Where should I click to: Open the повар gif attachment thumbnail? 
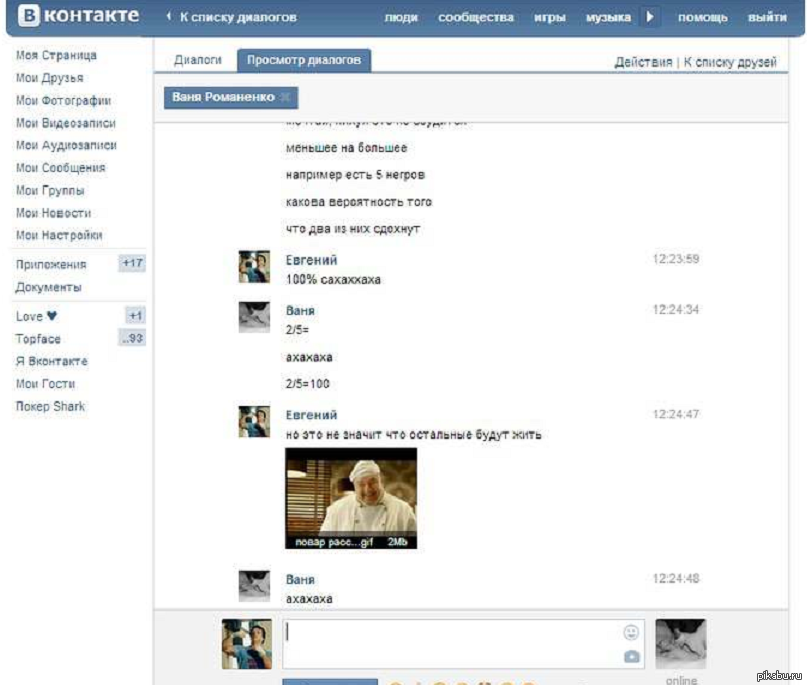351,498
